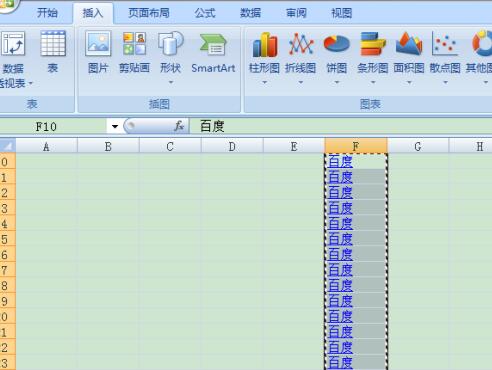Open the Name Box dropdown arrow
Image resolution: width=492 pixels, height=370 pixels.
tap(115, 127)
